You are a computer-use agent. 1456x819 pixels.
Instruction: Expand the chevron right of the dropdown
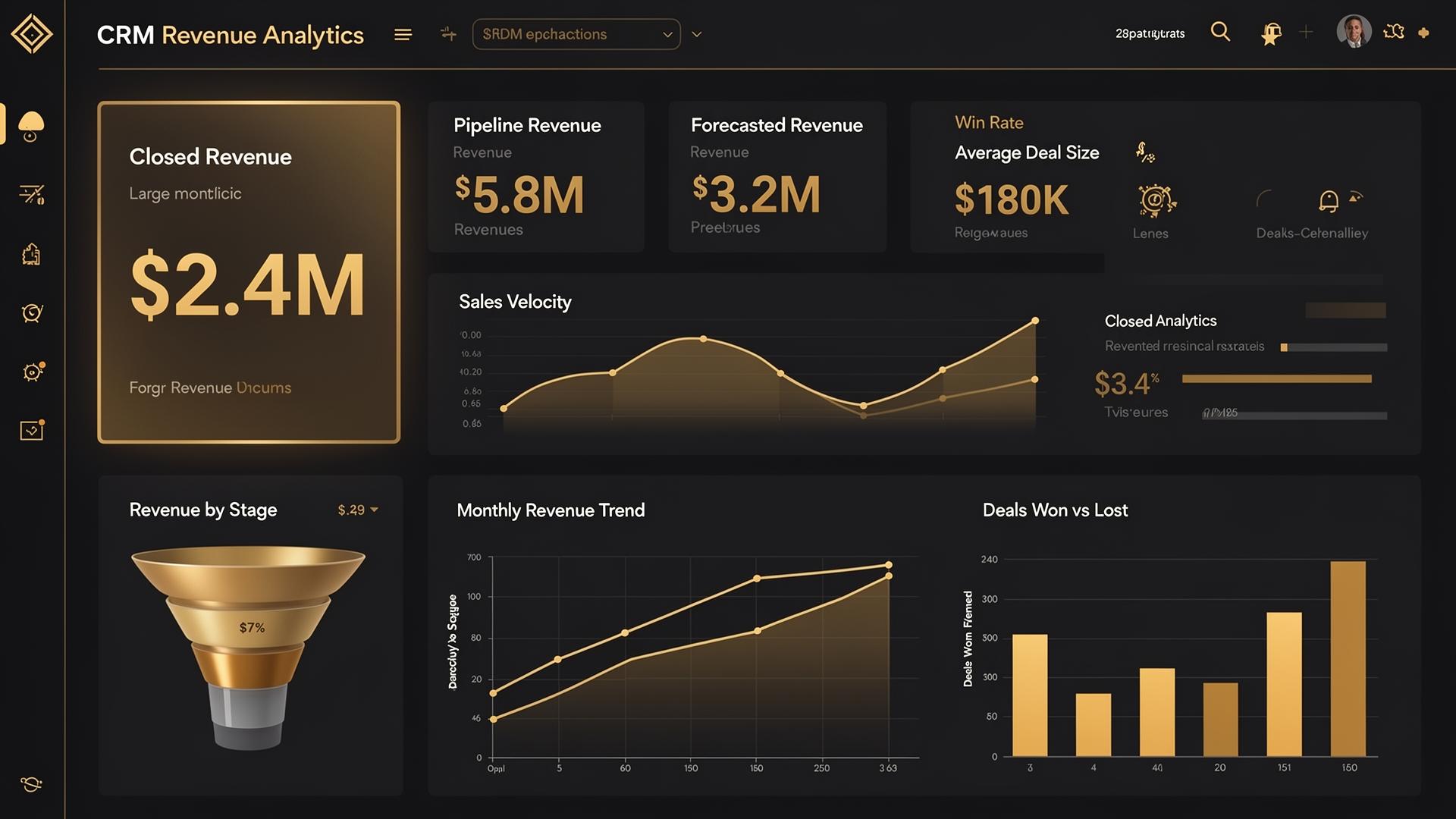coord(697,34)
